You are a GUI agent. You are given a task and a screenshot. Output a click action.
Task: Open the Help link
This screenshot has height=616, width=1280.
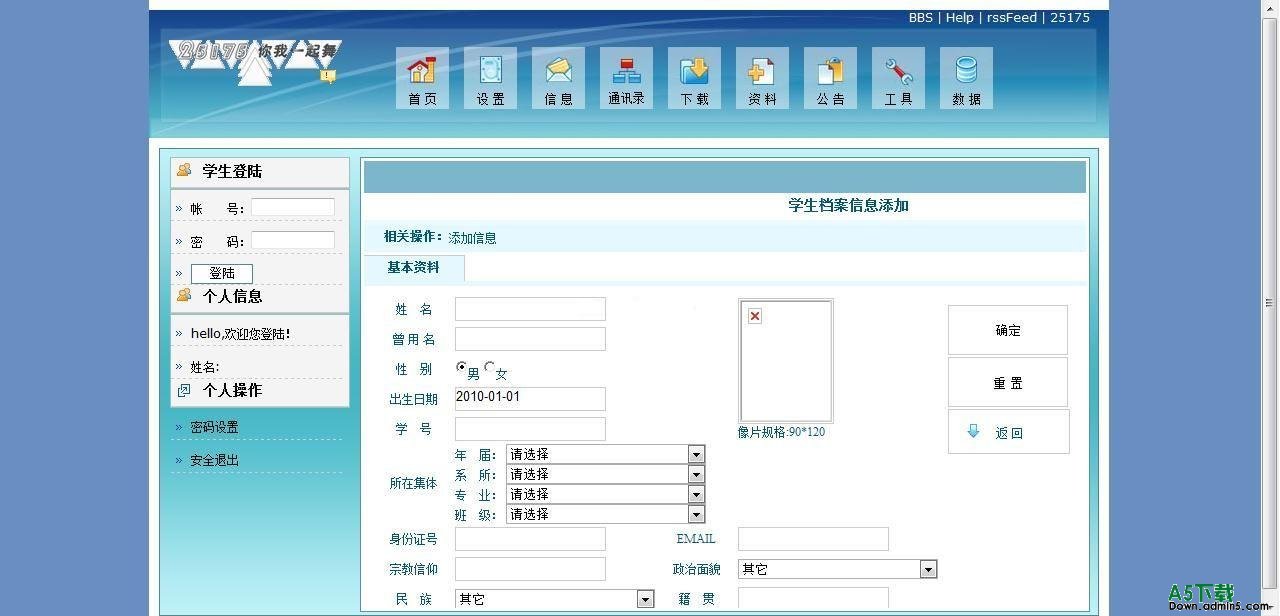959,17
